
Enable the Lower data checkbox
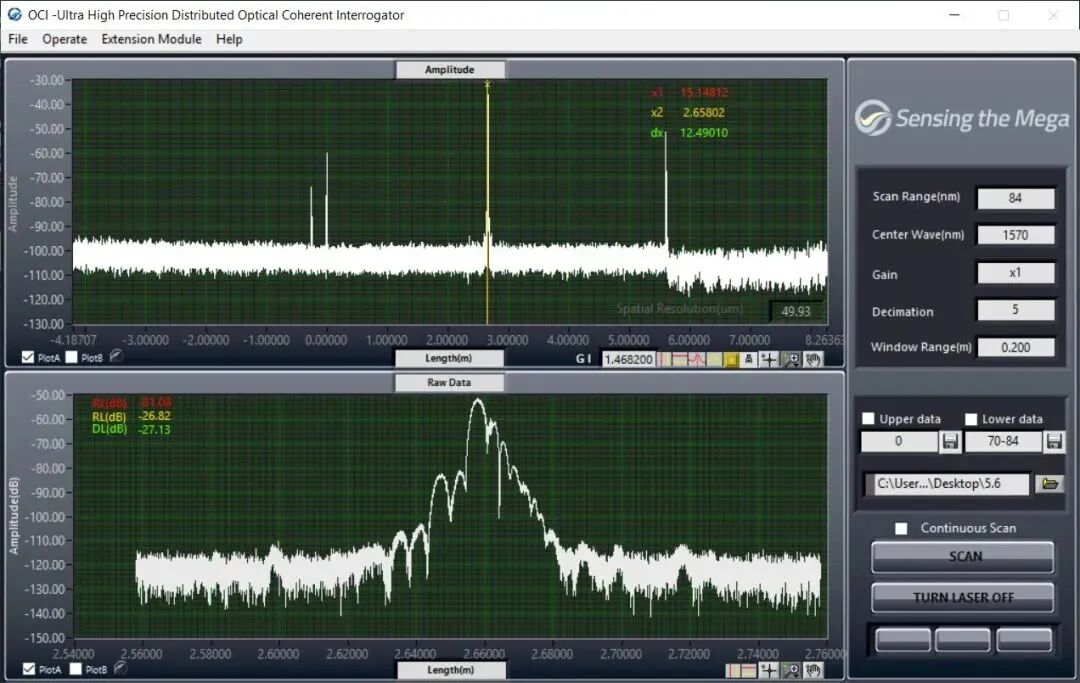(971, 419)
